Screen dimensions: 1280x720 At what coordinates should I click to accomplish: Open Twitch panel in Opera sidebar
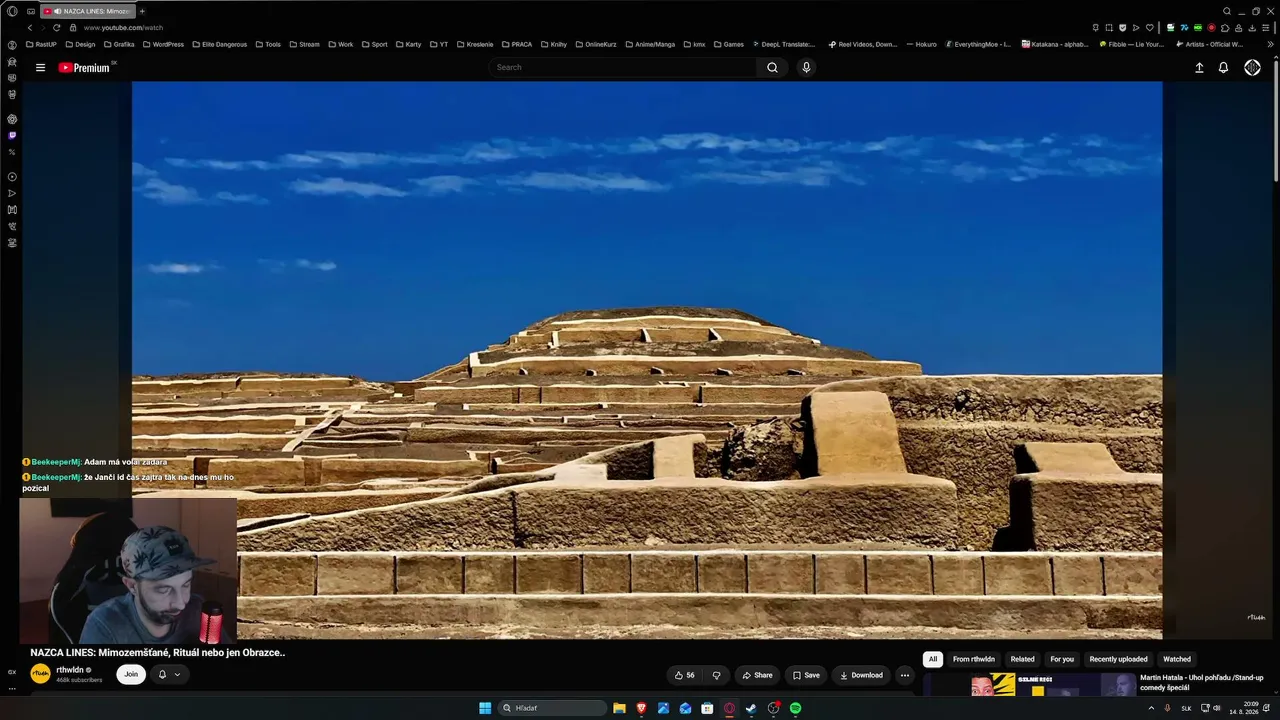[x=12, y=135]
